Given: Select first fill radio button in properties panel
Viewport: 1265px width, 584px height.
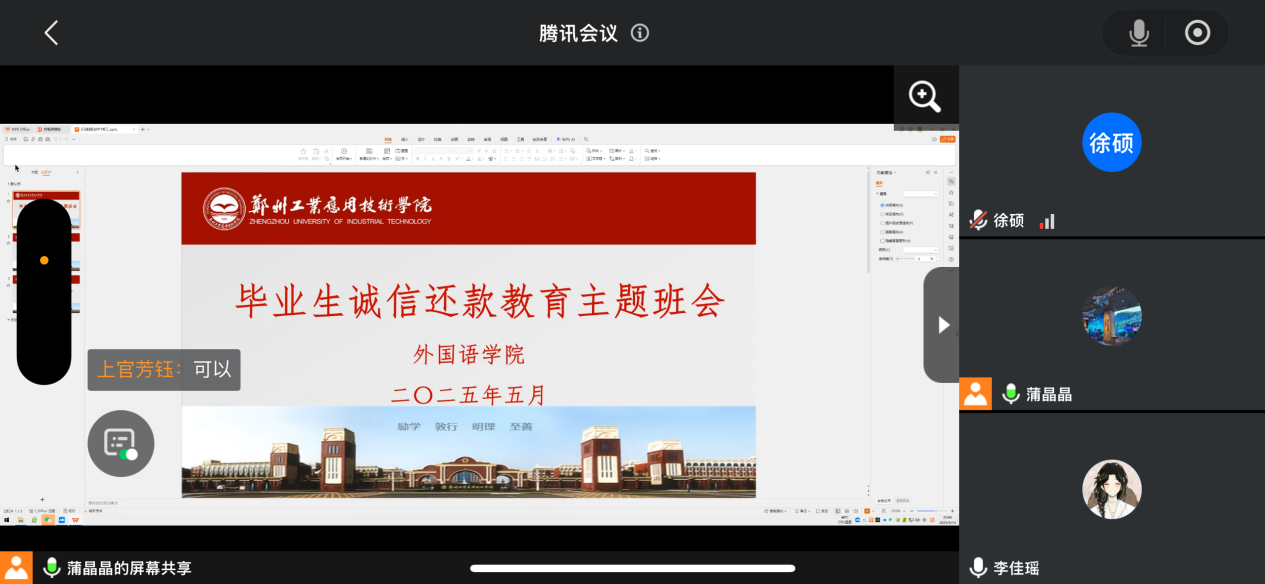Looking at the screenshot, I should coord(881,205).
